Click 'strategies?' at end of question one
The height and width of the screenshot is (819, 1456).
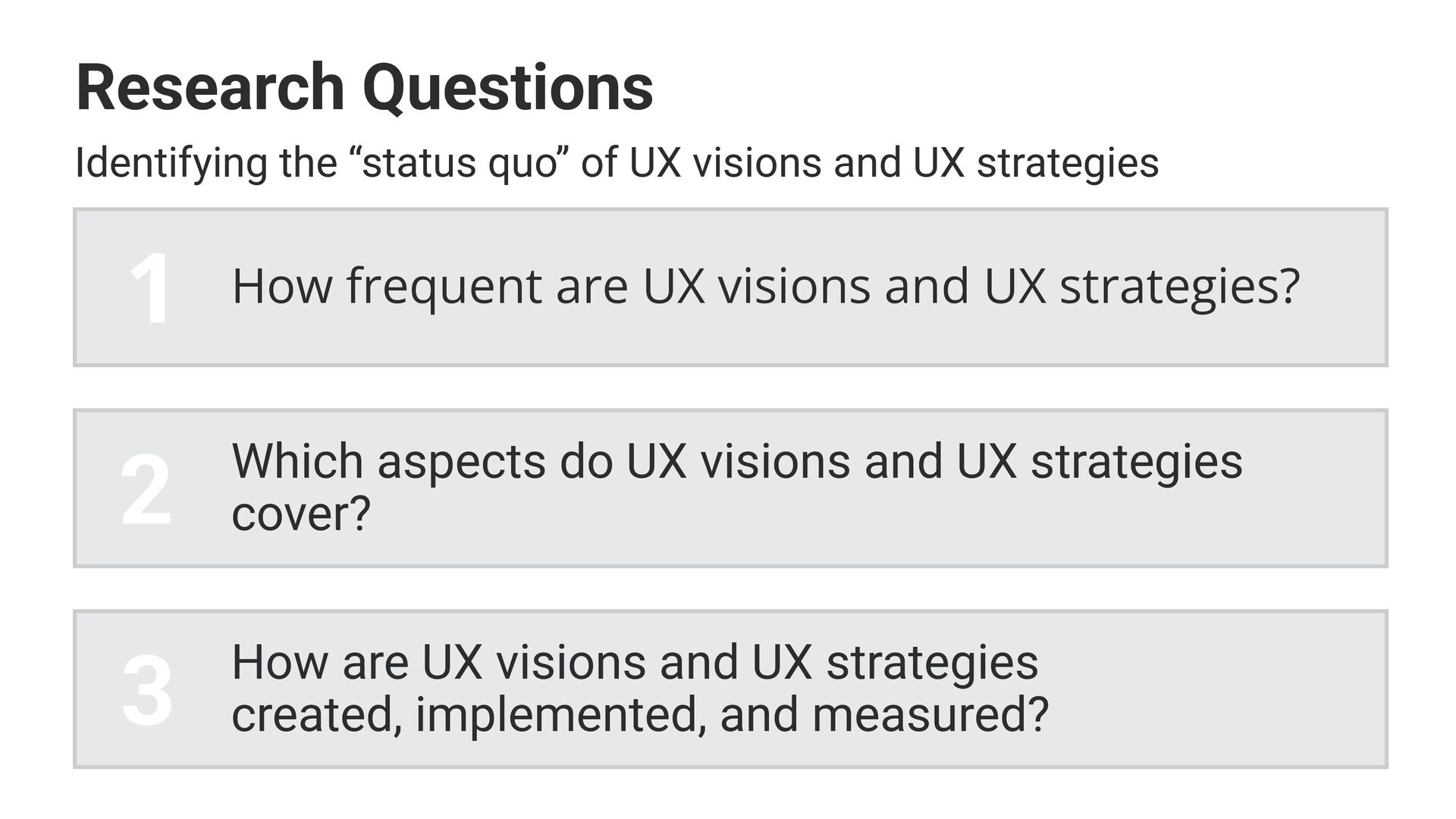pyautogui.click(x=1180, y=287)
